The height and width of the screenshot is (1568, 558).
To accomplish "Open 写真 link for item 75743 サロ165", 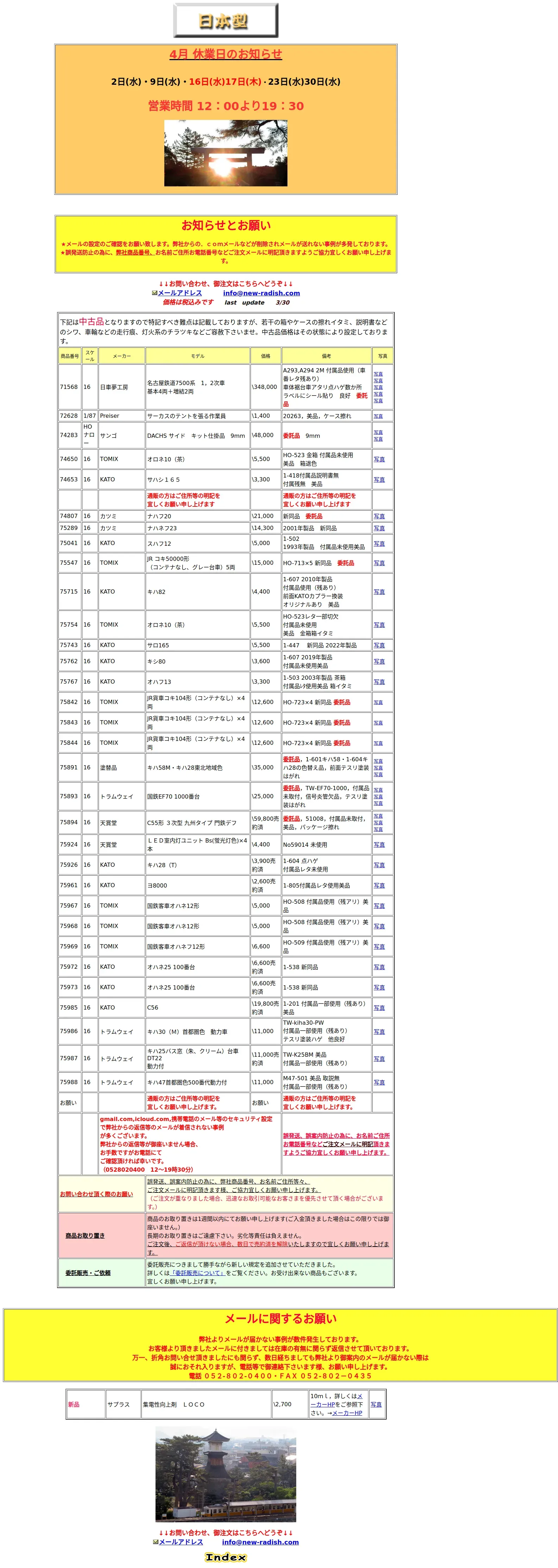I will pos(379,645).
